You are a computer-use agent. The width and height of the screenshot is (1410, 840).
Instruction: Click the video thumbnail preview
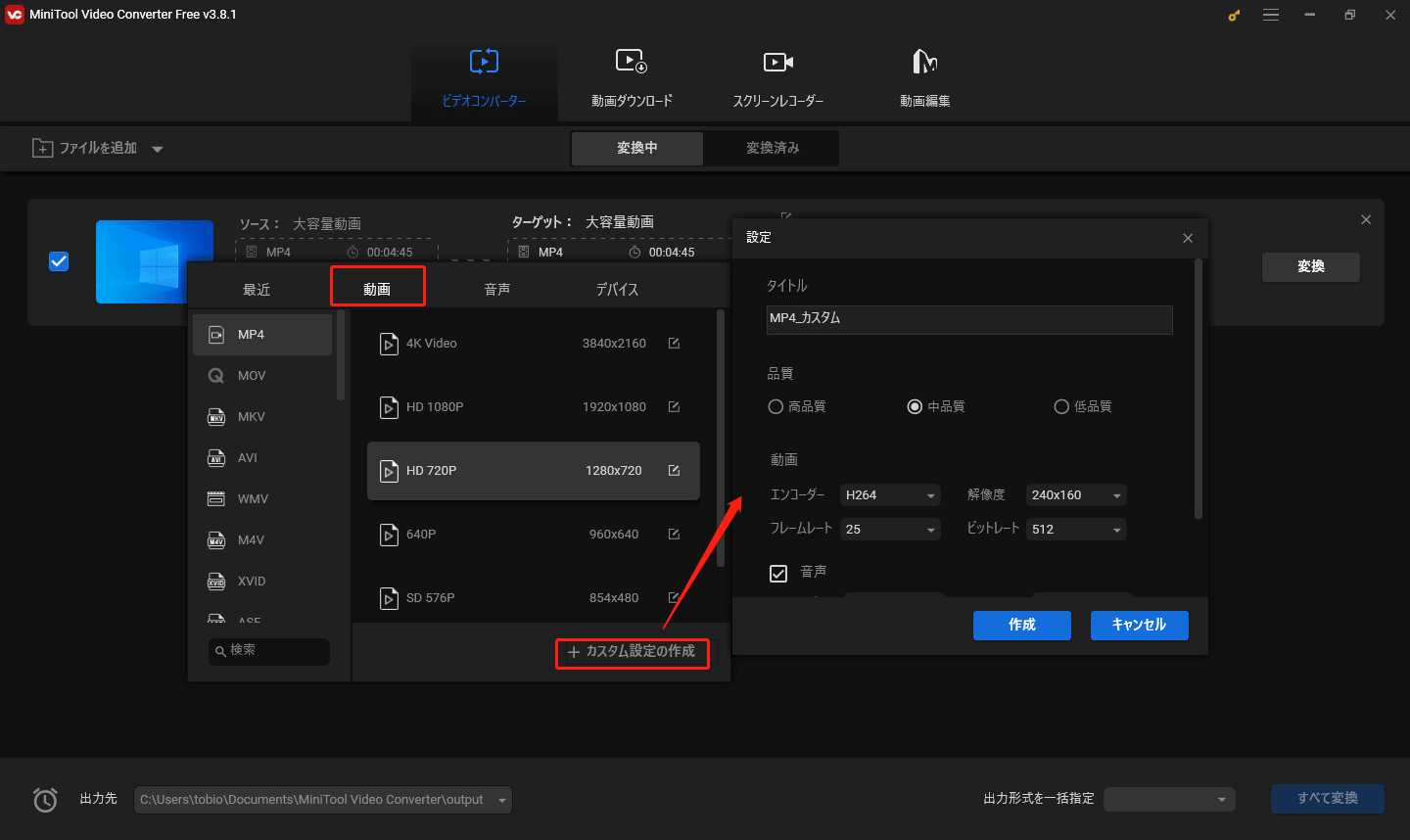click(155, 261)
